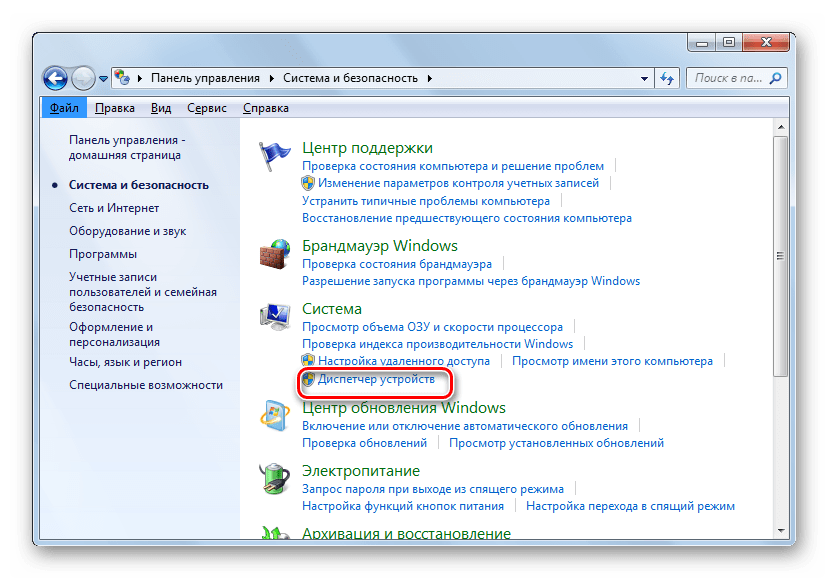Image resolution: width=829 pixels, height=579 pixels.
Task: Click the Электропитание battery icon
Action: (274, 475)
